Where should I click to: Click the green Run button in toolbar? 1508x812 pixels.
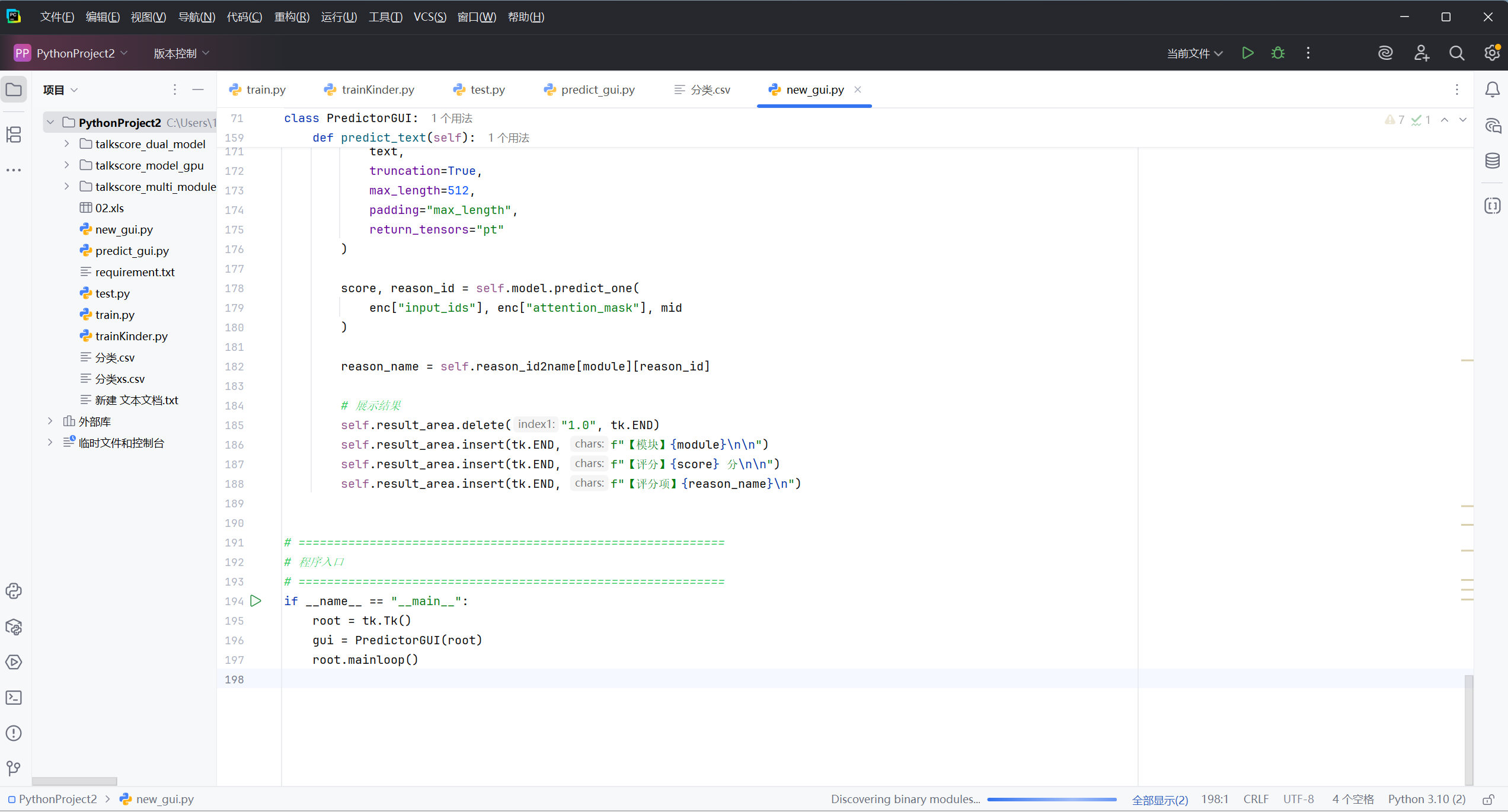point(1247,53)
